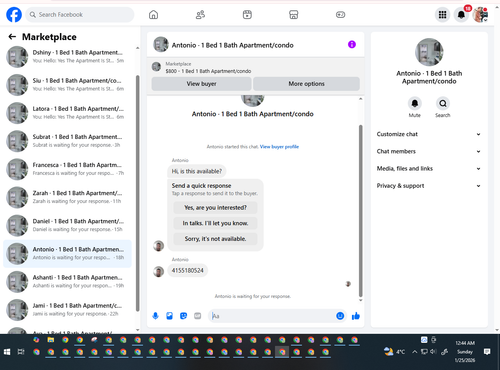Open the Windows action center notification icon

pos(487,352)
